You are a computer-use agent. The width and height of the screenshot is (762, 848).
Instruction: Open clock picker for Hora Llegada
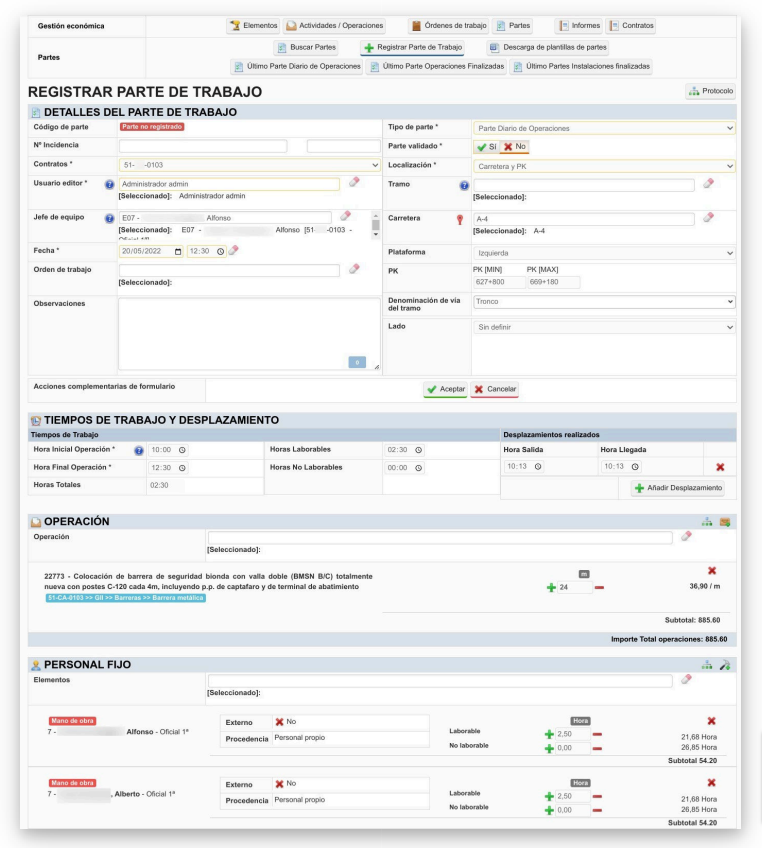click(635, 467)
